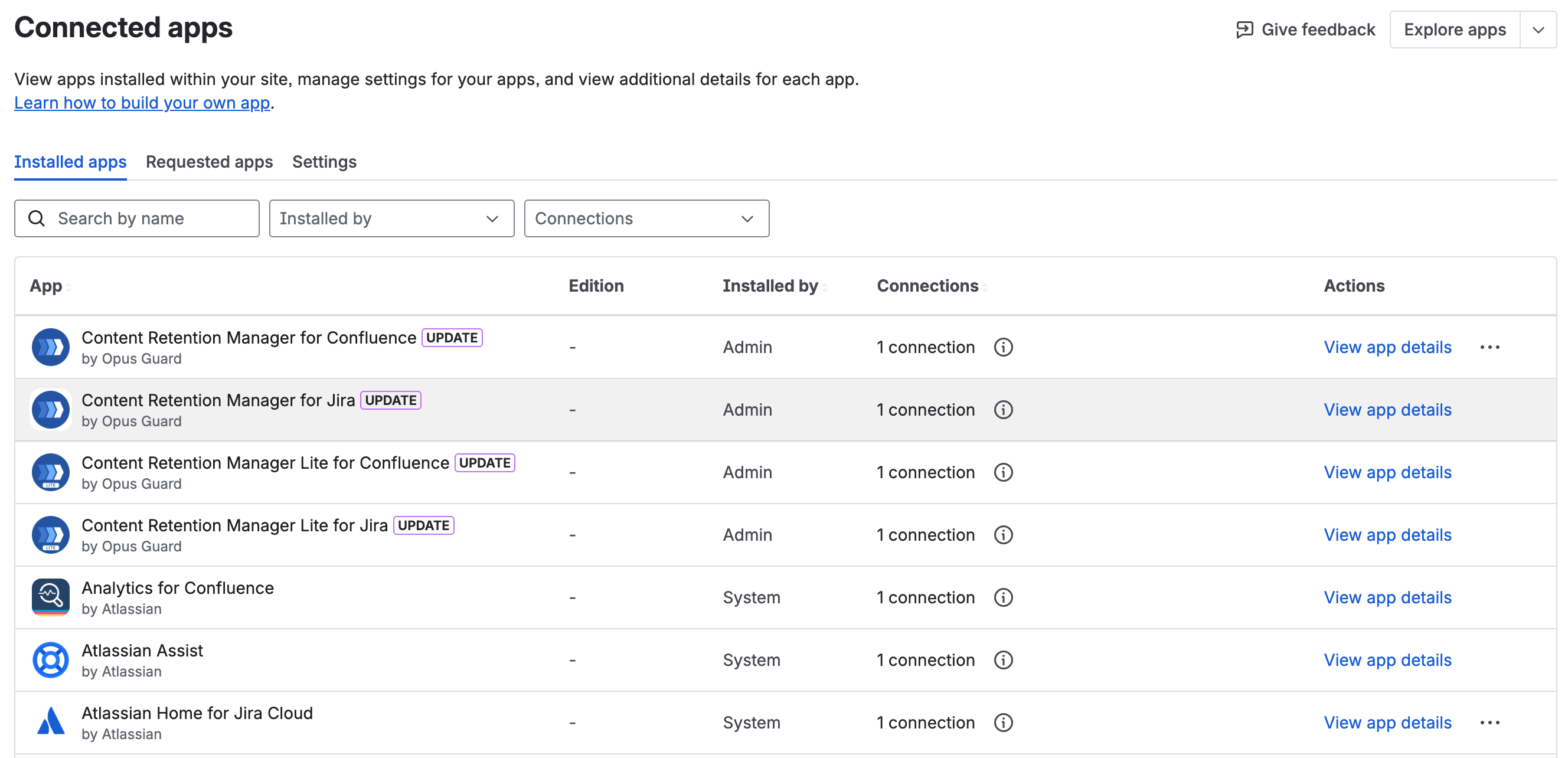Show connection info for Content Retention Manager for Confluence
This screenshot has width=1568, height=758.
point(1003,347)
